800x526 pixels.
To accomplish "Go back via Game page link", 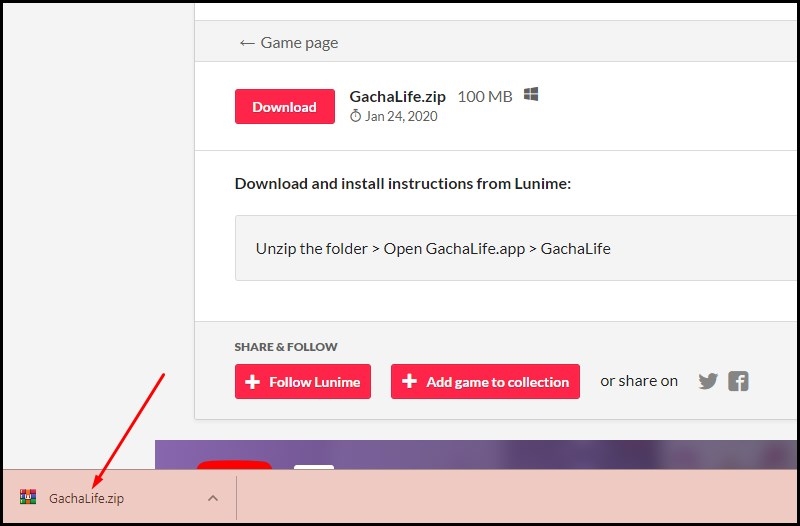I will coord(289,43).
